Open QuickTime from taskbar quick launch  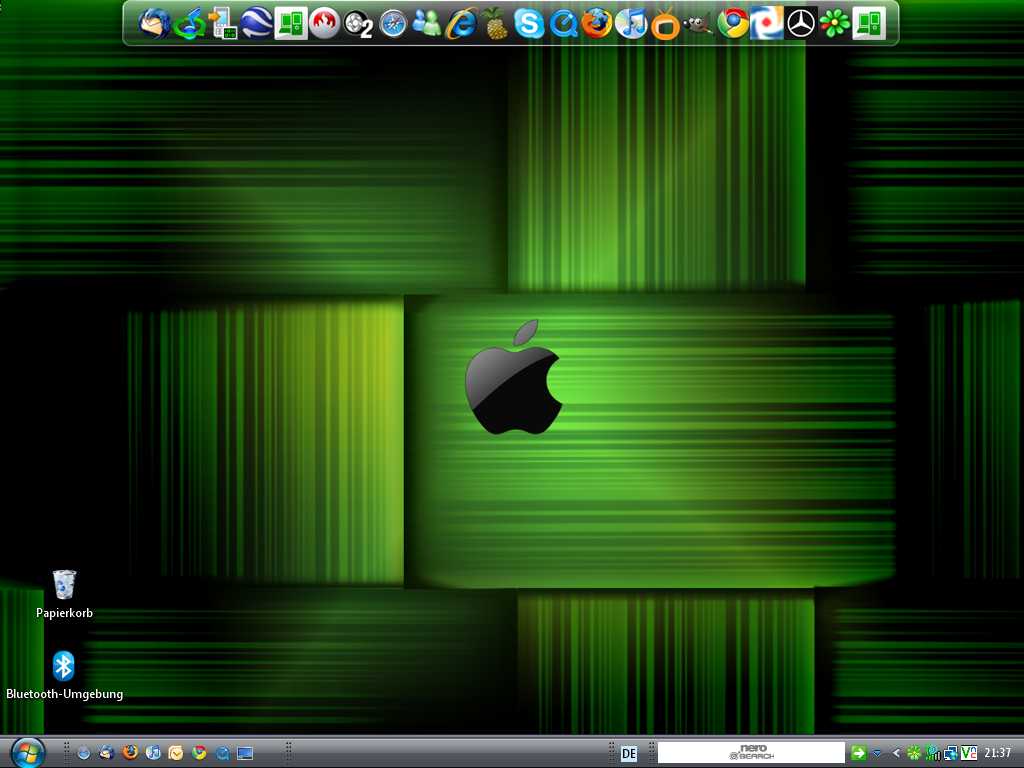point(222,753)
